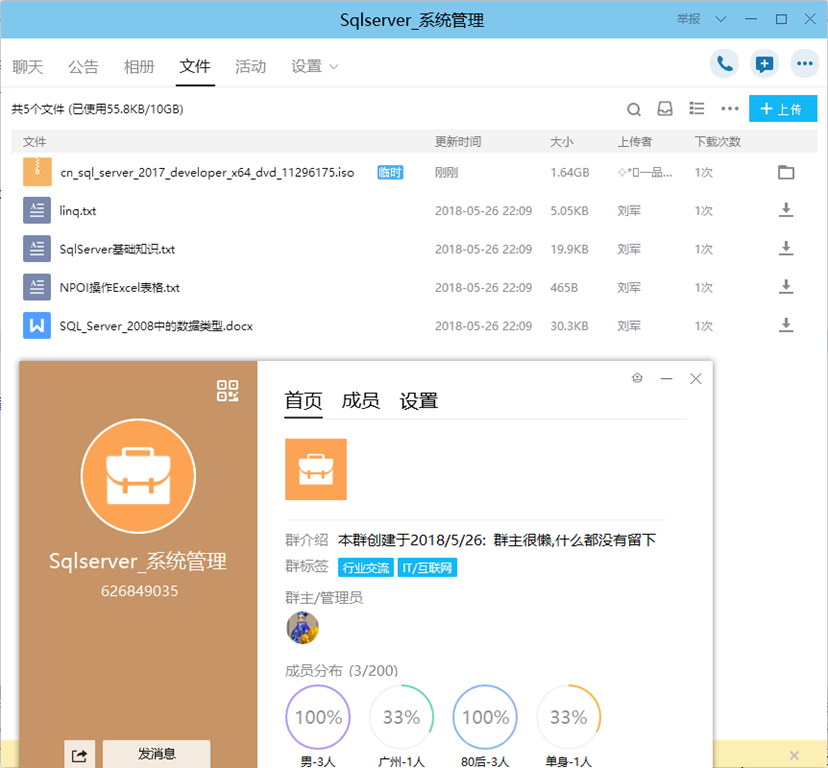Download NPOI操作Excel表格.txt
The image size is (828, 768).
click(786, 287)
